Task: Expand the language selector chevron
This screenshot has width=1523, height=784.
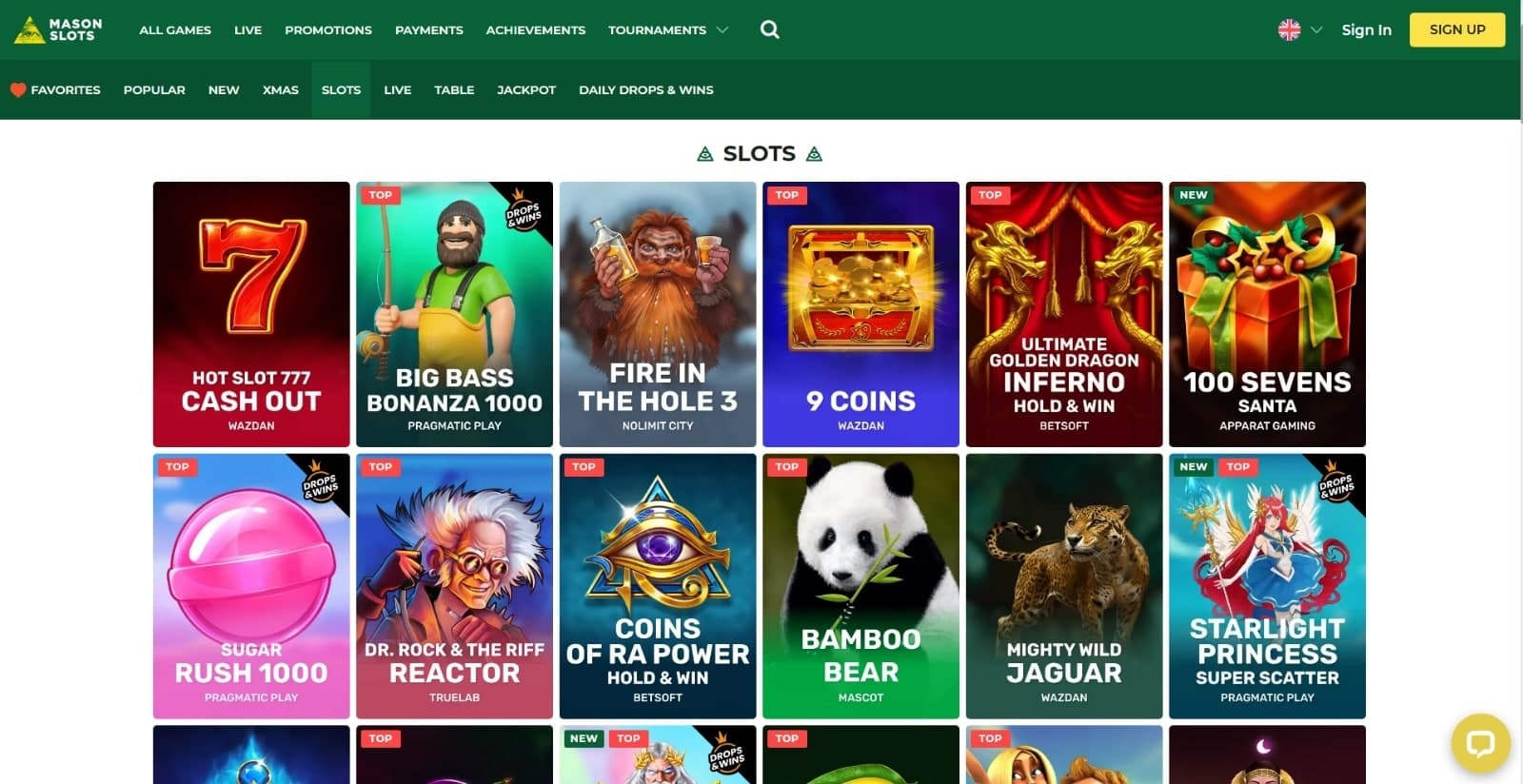Action: coord(1316,29)
